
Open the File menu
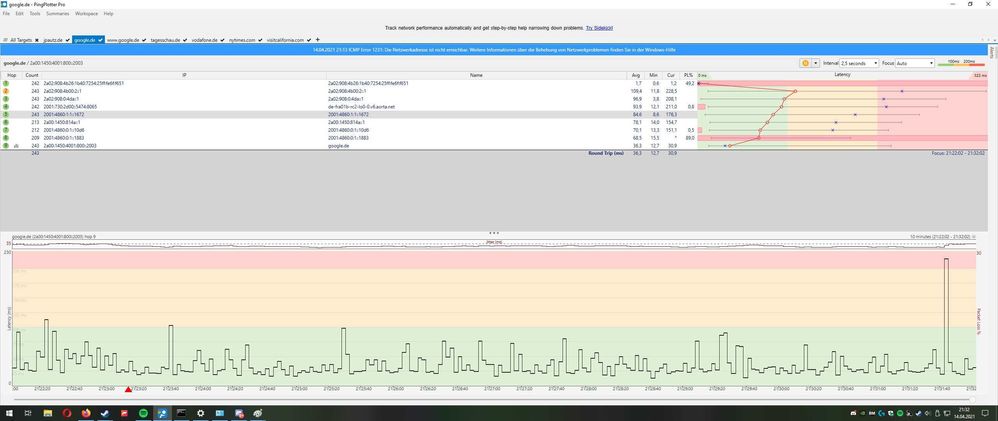pyautogui.click(x=6, y=13)
